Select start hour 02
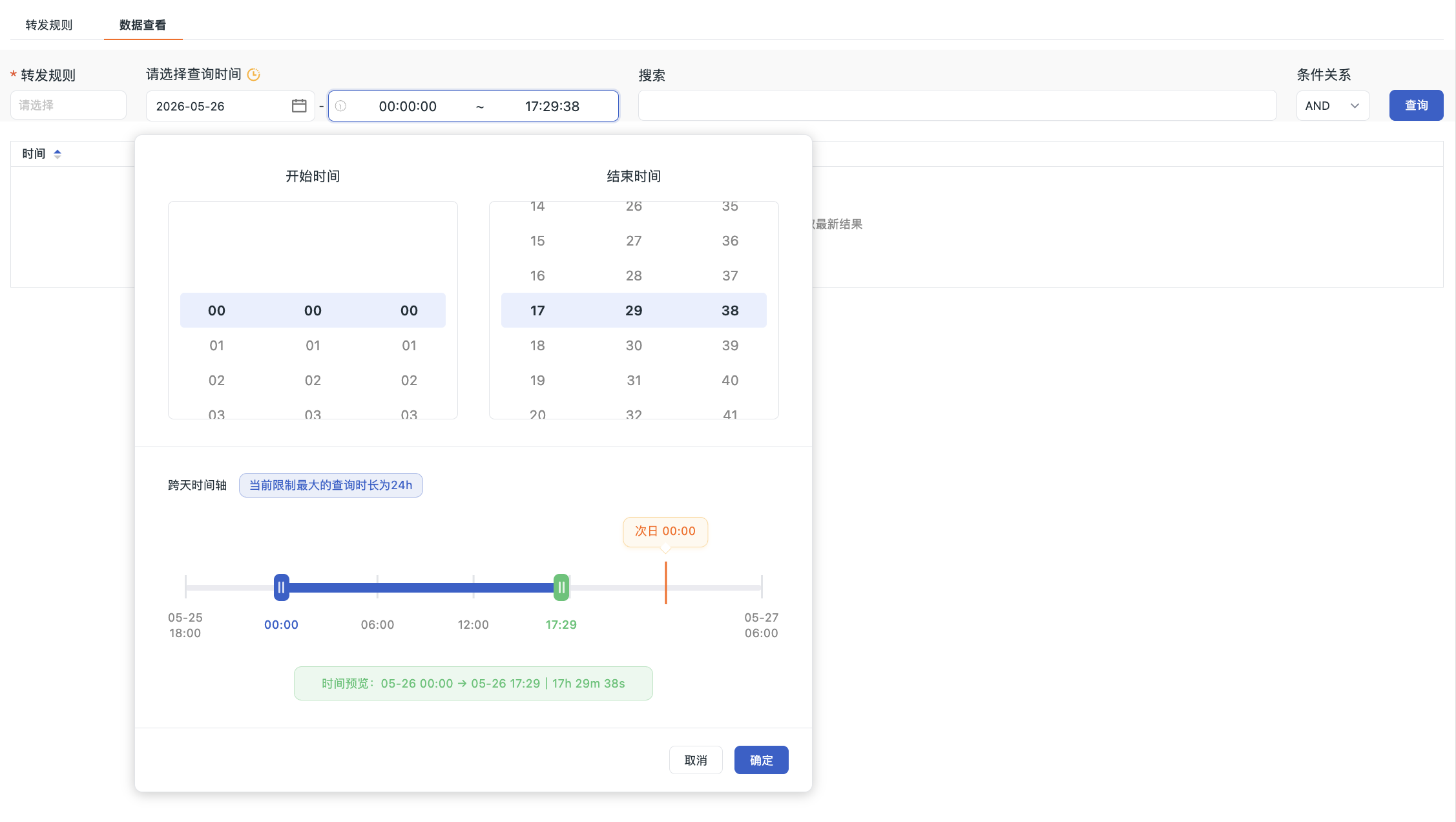Viewport: 1456px width, 822px height. [x=216, y=381]
